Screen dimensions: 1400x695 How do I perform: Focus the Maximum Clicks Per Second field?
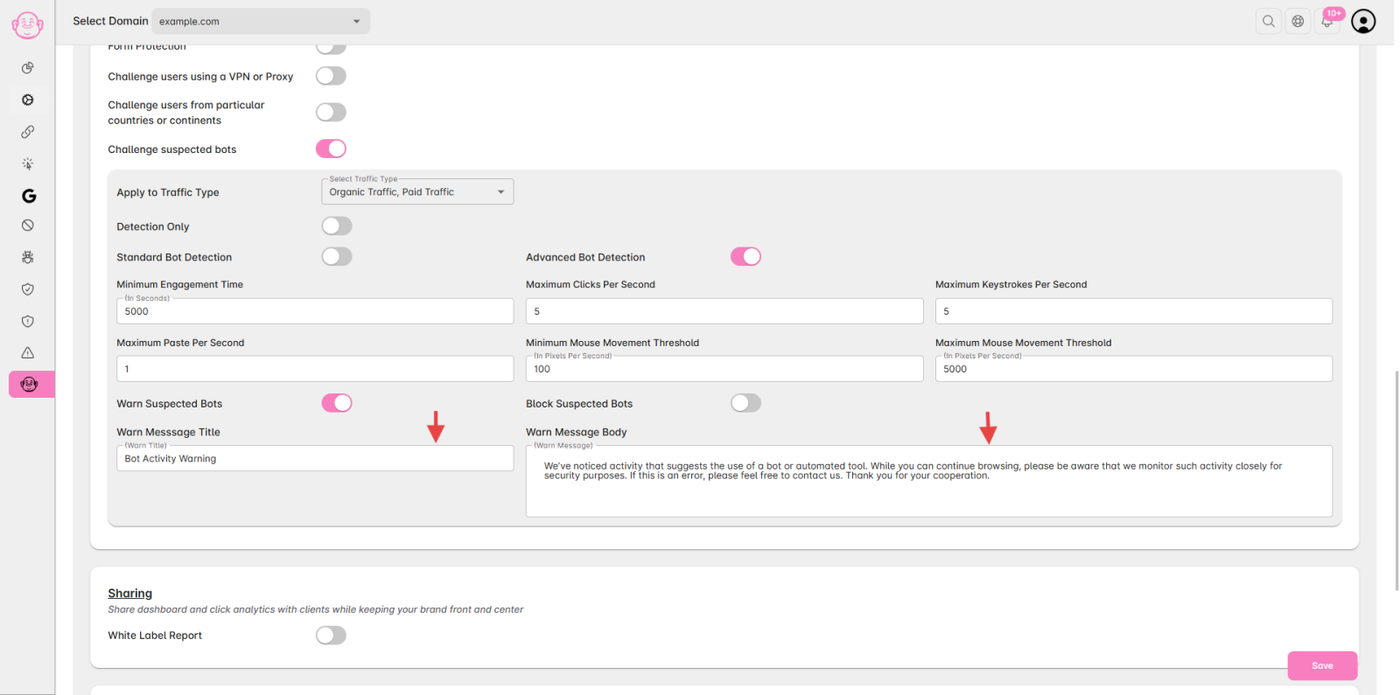tap(724, 311)
